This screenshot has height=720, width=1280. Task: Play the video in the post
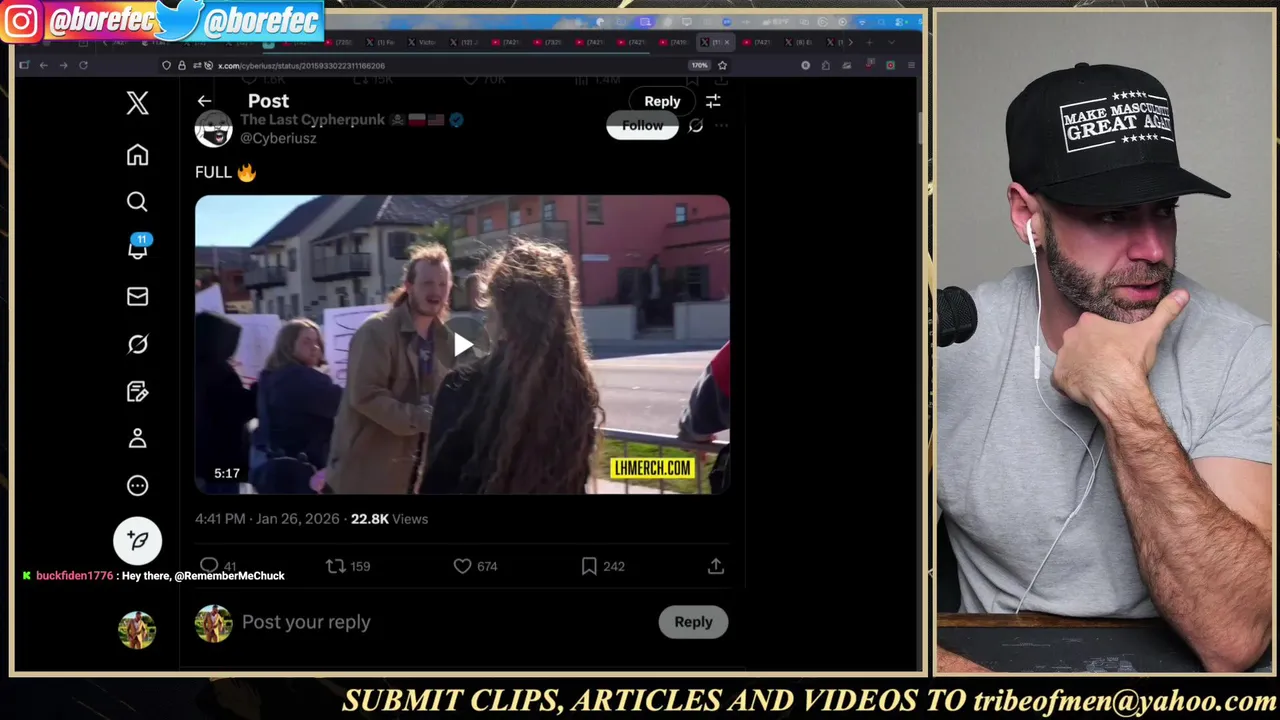462,345
